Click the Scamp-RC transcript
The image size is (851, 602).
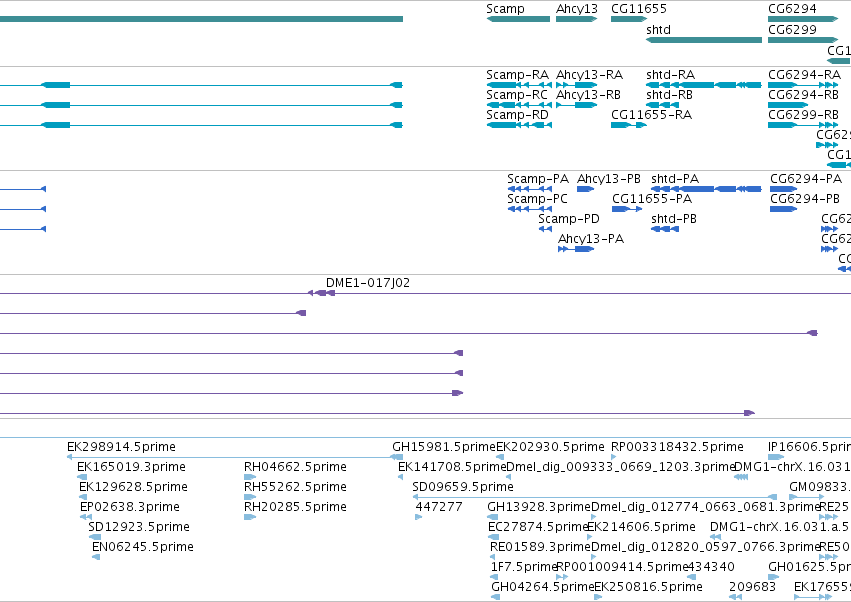[x=519, y=105]
